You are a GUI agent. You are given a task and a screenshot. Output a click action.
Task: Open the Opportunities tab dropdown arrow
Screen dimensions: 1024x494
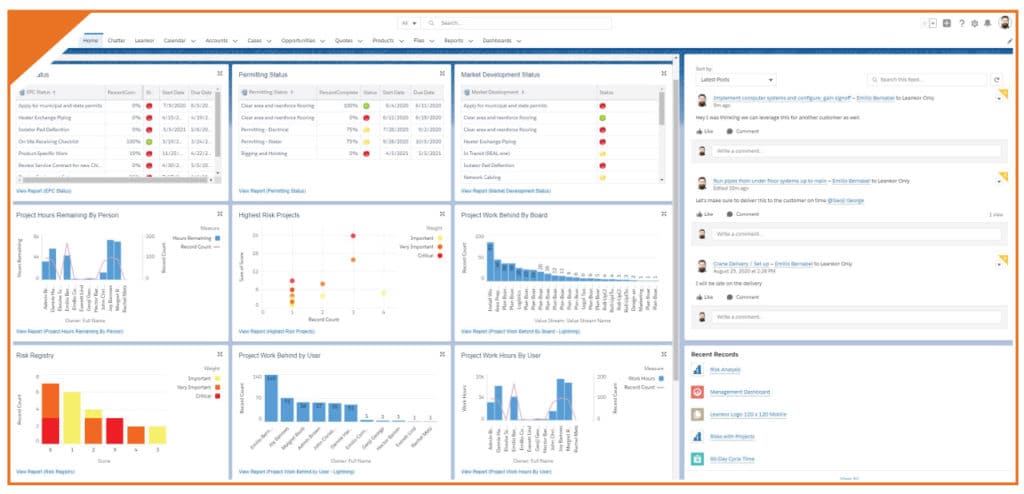(323, 41)
